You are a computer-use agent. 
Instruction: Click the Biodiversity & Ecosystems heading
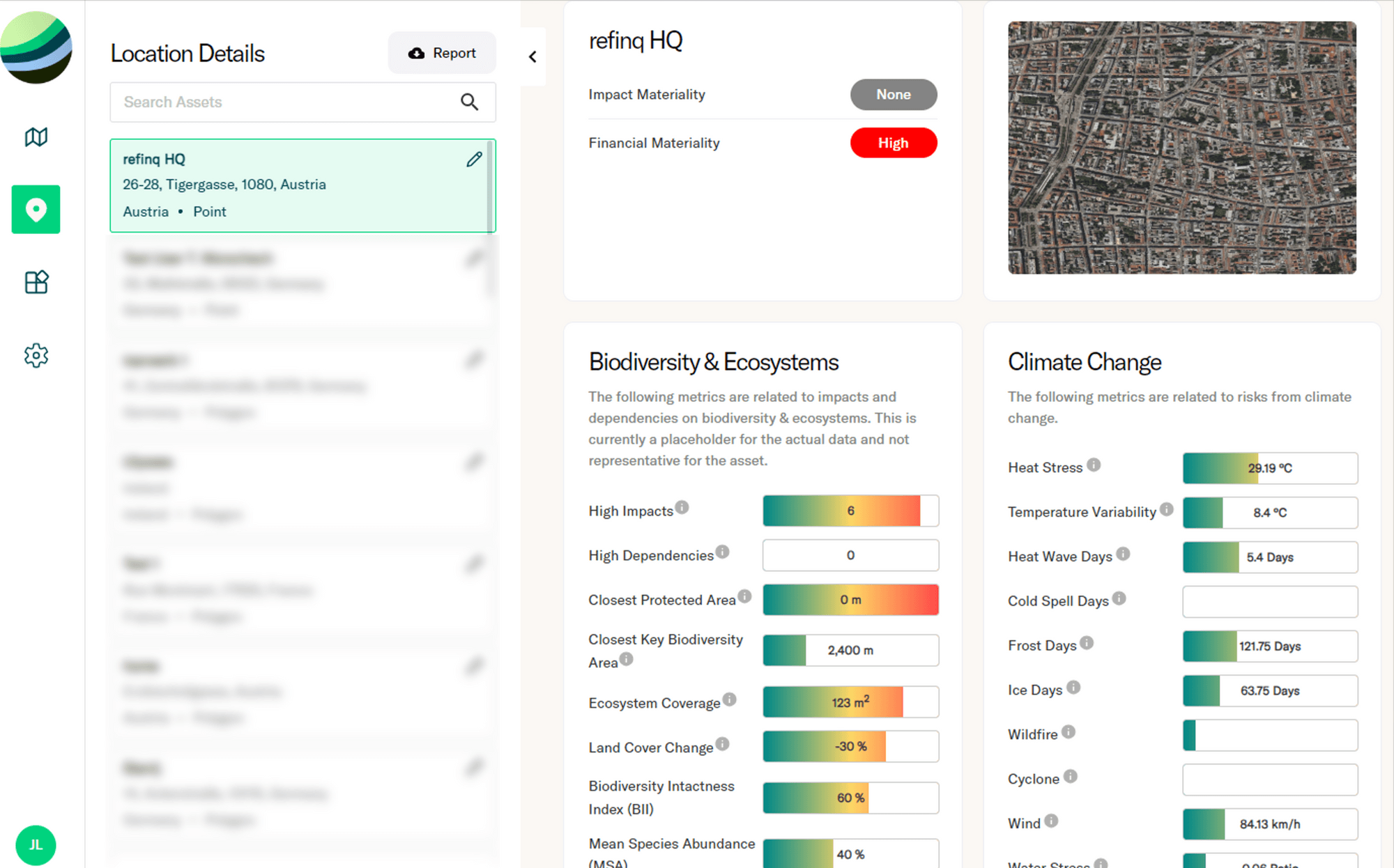(714, 362)
